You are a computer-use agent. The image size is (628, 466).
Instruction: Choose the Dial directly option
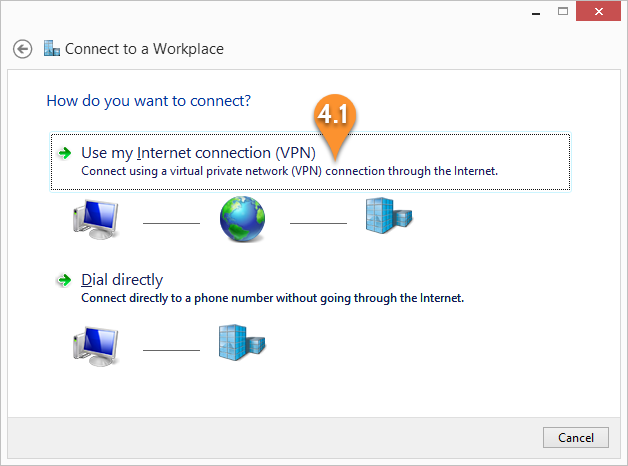point(122,279)
